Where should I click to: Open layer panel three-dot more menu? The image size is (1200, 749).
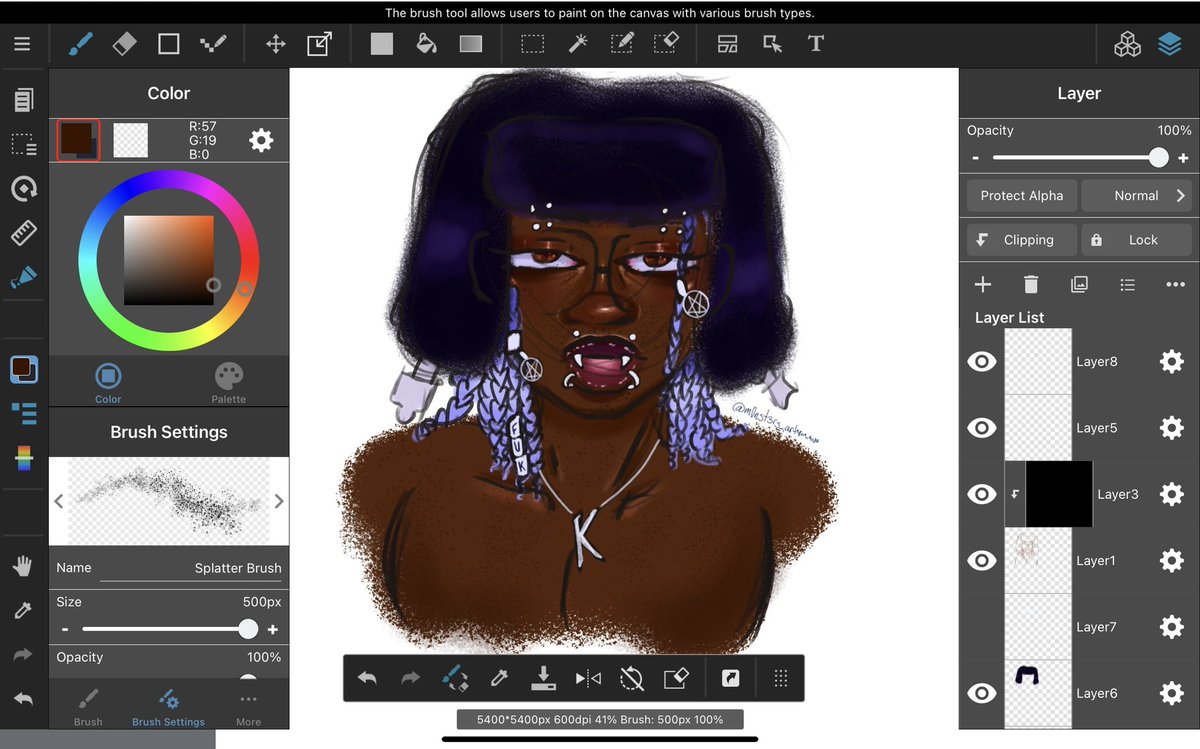1175,285
